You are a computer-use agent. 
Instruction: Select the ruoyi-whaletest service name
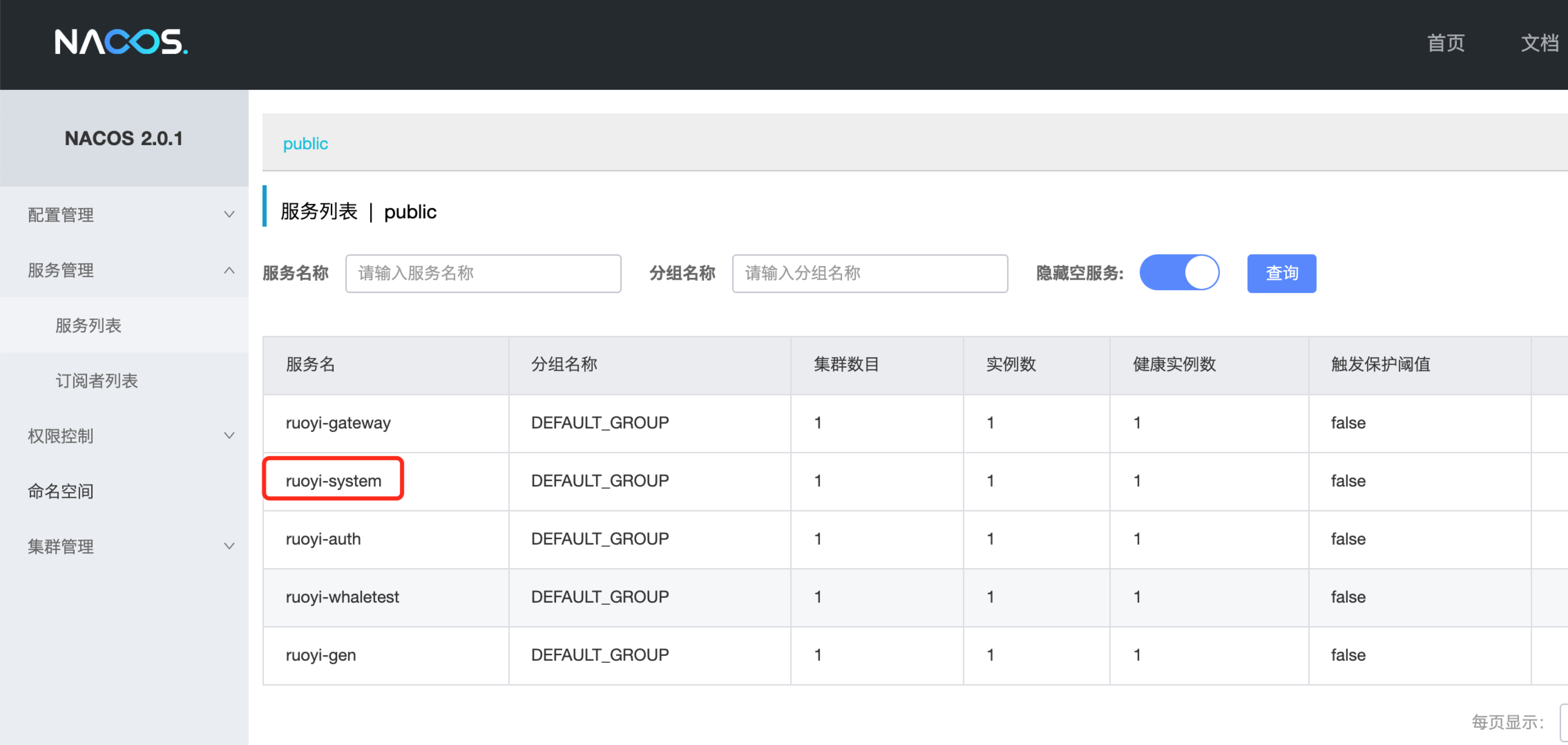342,597
